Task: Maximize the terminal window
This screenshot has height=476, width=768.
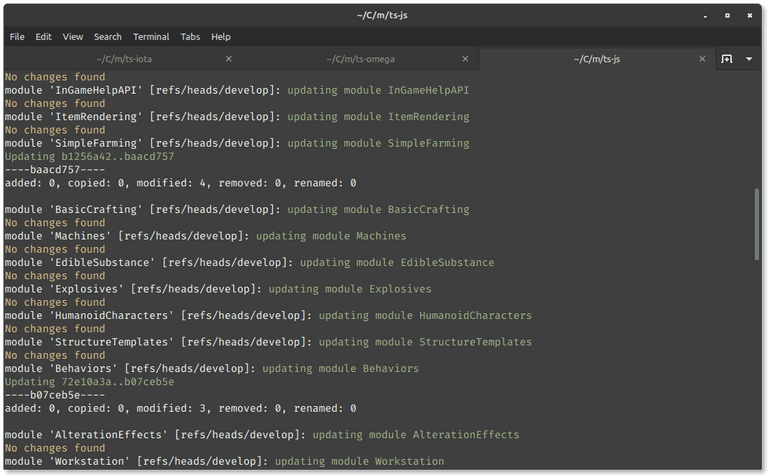Action: point(727,16)
